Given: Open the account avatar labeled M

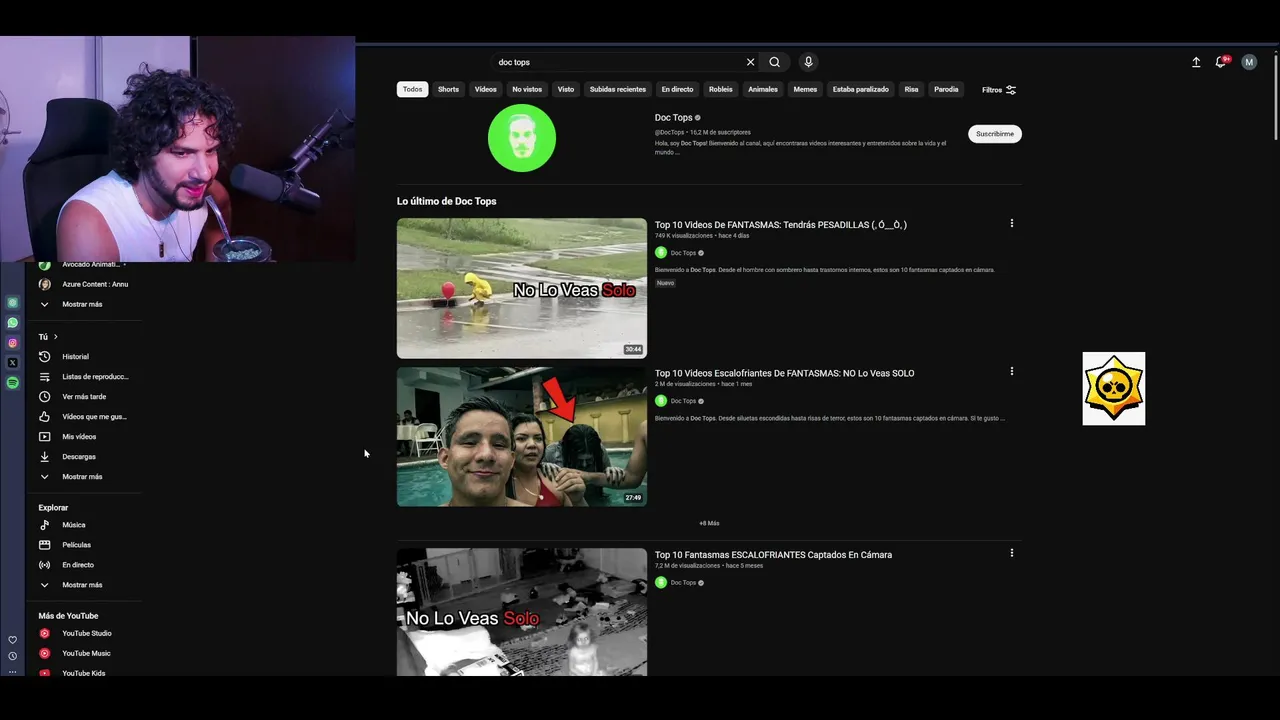Looking at the screenshot, I should pos(1249,62).
